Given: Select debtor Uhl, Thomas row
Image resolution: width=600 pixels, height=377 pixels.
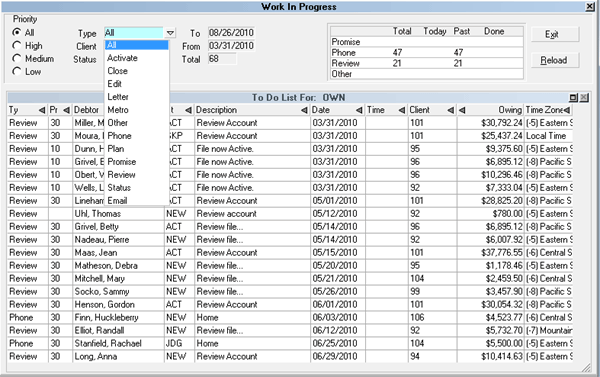Looking at the screenshot, I should point(290,214).
